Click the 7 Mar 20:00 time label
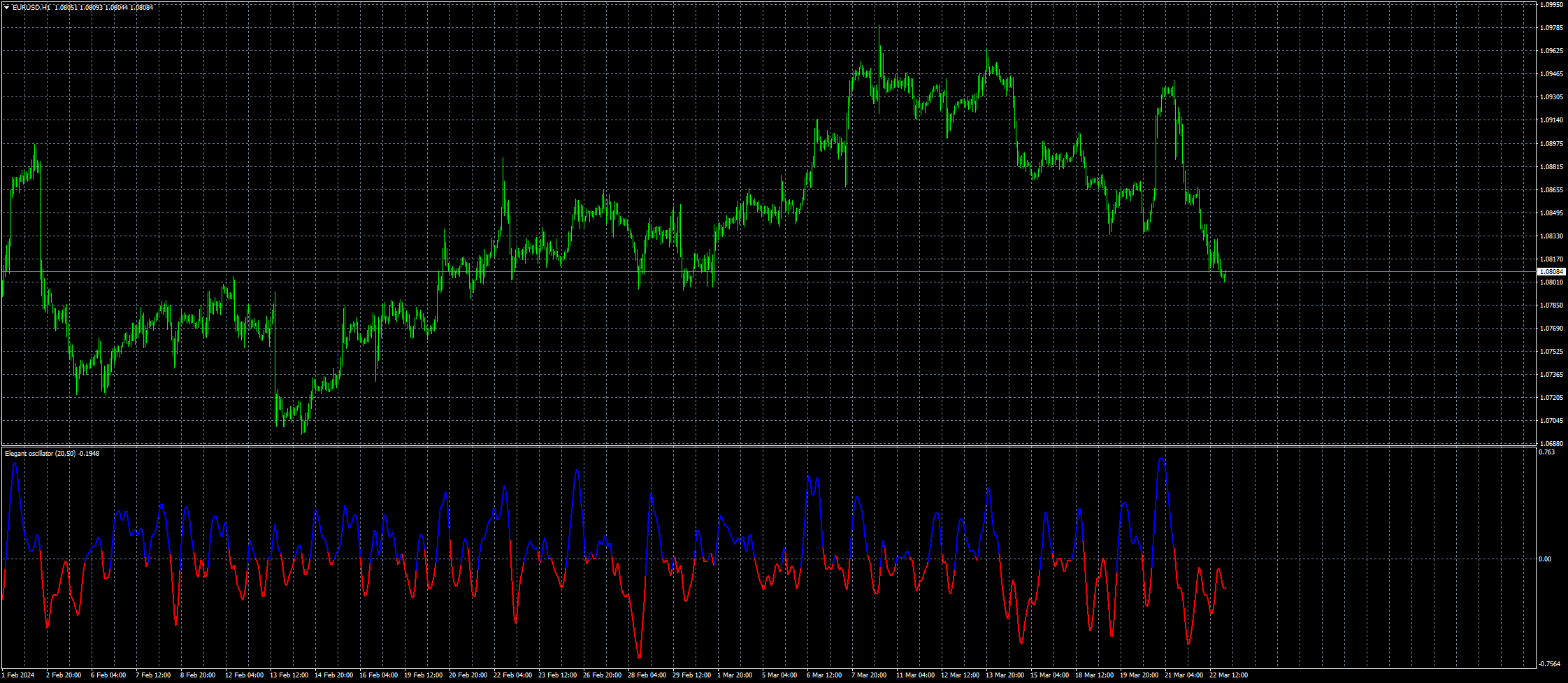Image resolution: width=1568 pixels, height=683 pixels. [x=869, y=675]
